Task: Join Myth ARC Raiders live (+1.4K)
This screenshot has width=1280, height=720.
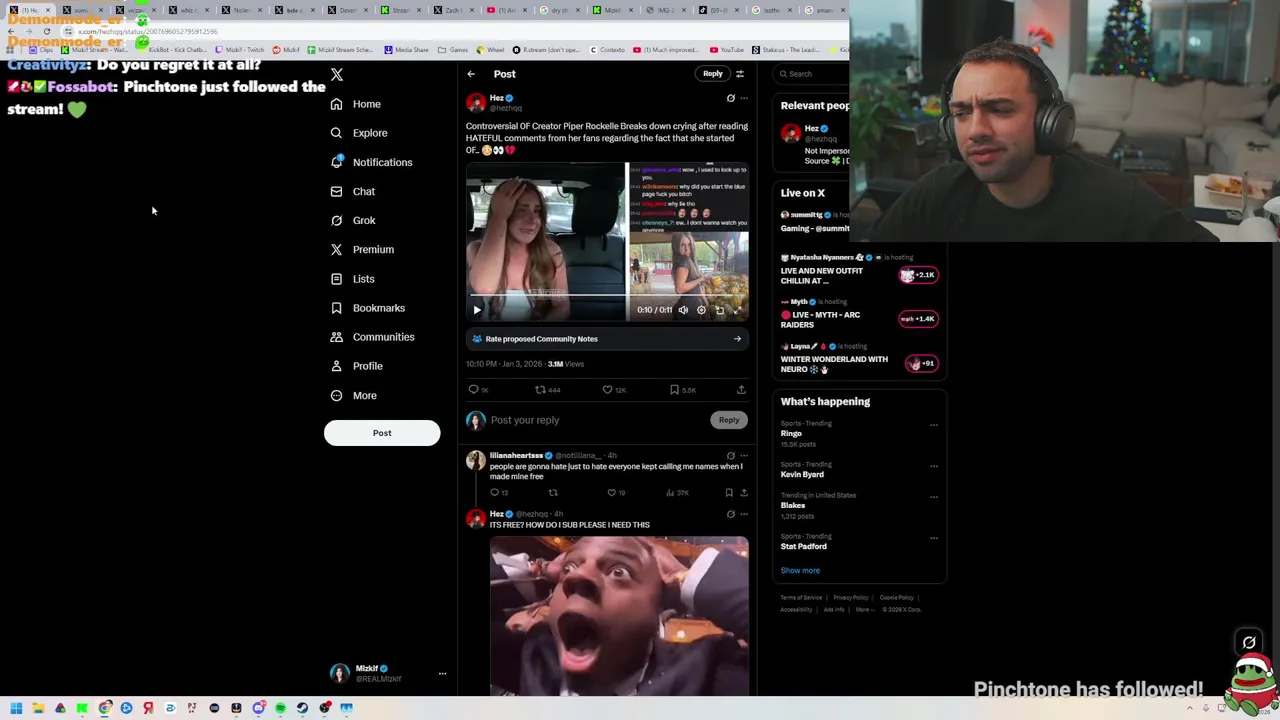Action: tap(918, 319)
